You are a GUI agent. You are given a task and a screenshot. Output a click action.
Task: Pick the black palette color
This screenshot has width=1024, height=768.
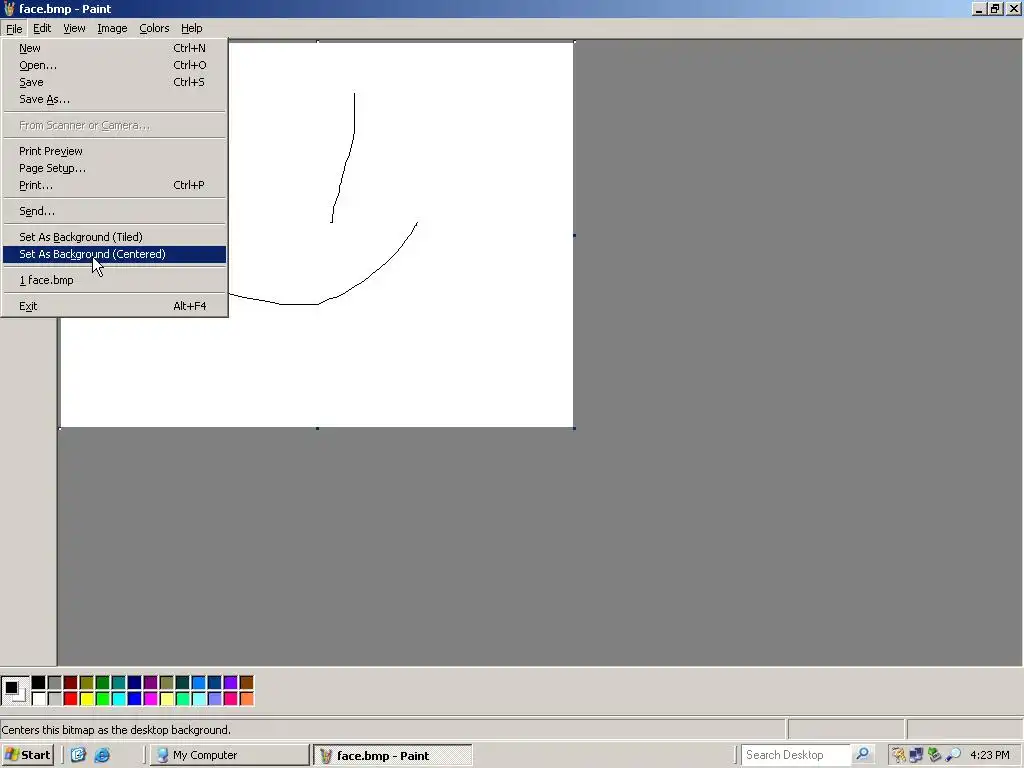(39, 682)
